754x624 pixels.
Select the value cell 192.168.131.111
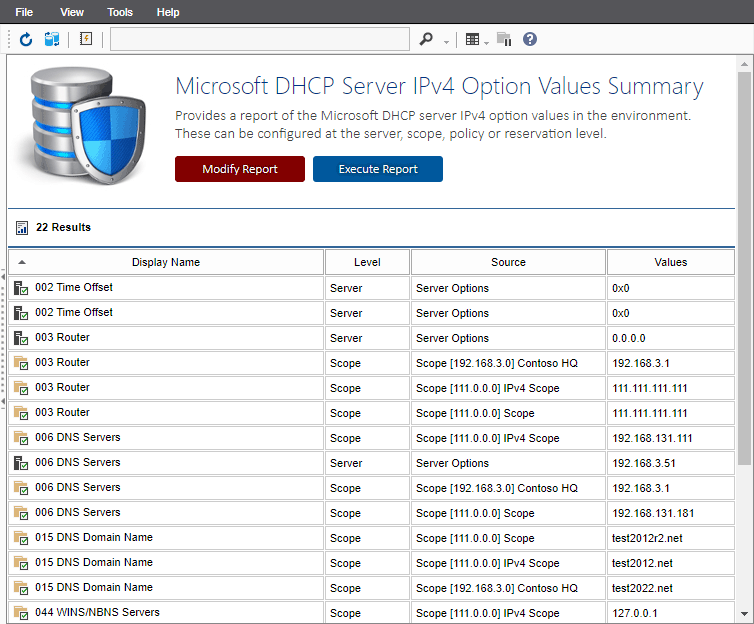coord(671,438)
